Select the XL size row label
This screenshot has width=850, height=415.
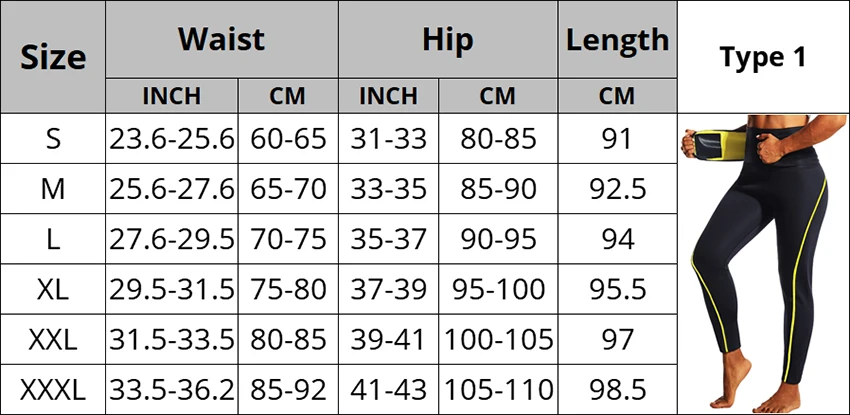coord(53,290)
